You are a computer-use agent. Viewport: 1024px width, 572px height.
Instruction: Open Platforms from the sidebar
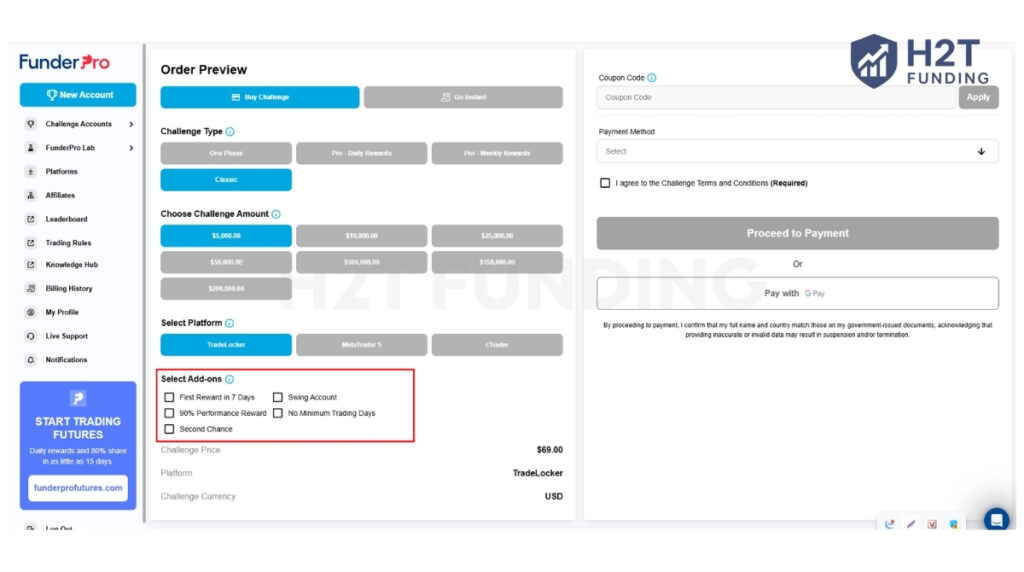point(61,172)
